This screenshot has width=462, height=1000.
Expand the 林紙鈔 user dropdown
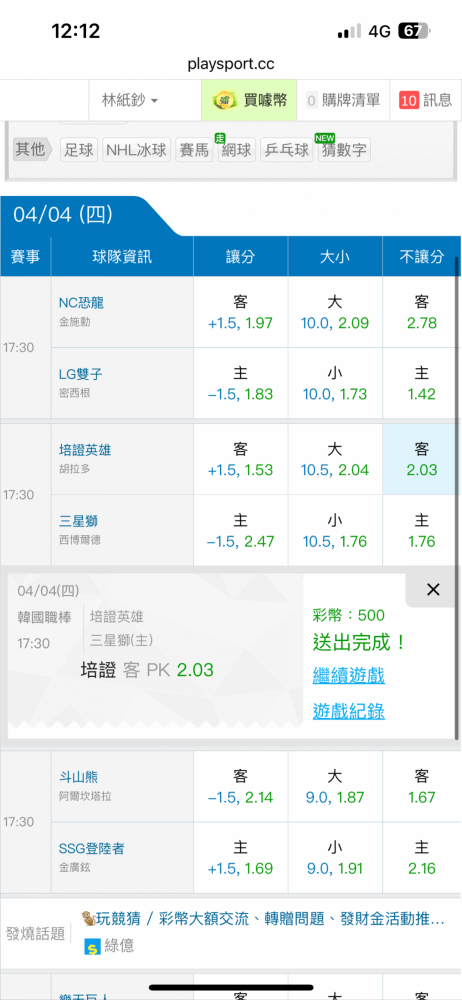[130, 100]
